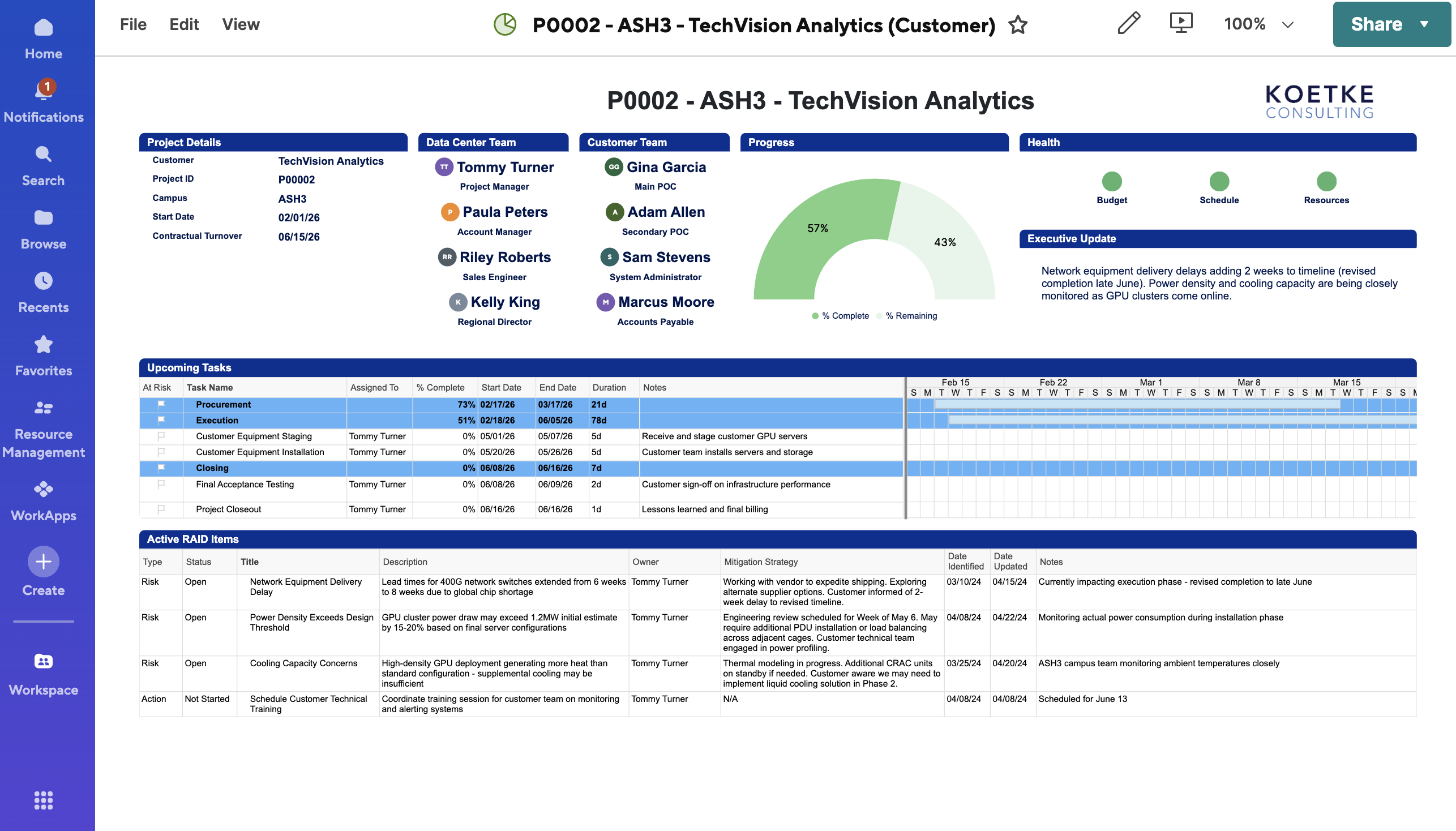
Task: Start presentation mode with monitor icon
Action: pos(1180,23)
